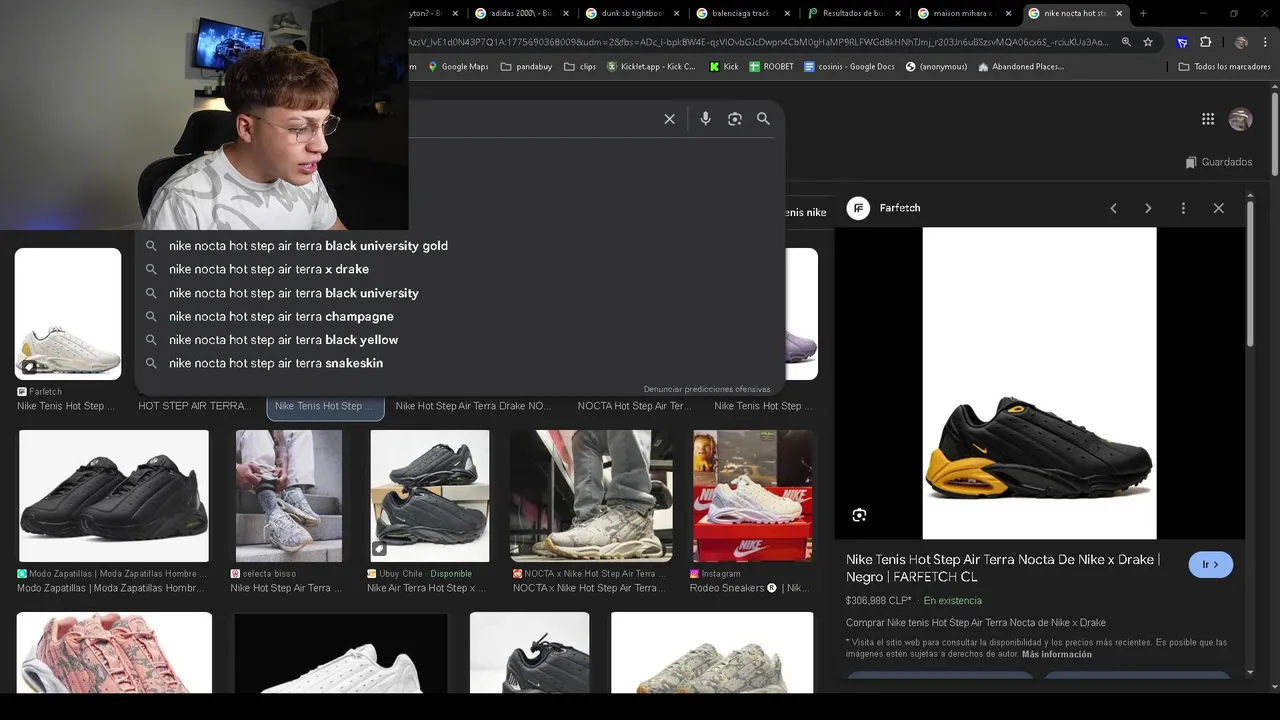Bookmark this page with the star icon
Viewport: 1280px width, 720px height.
(x=1148, y=42)
